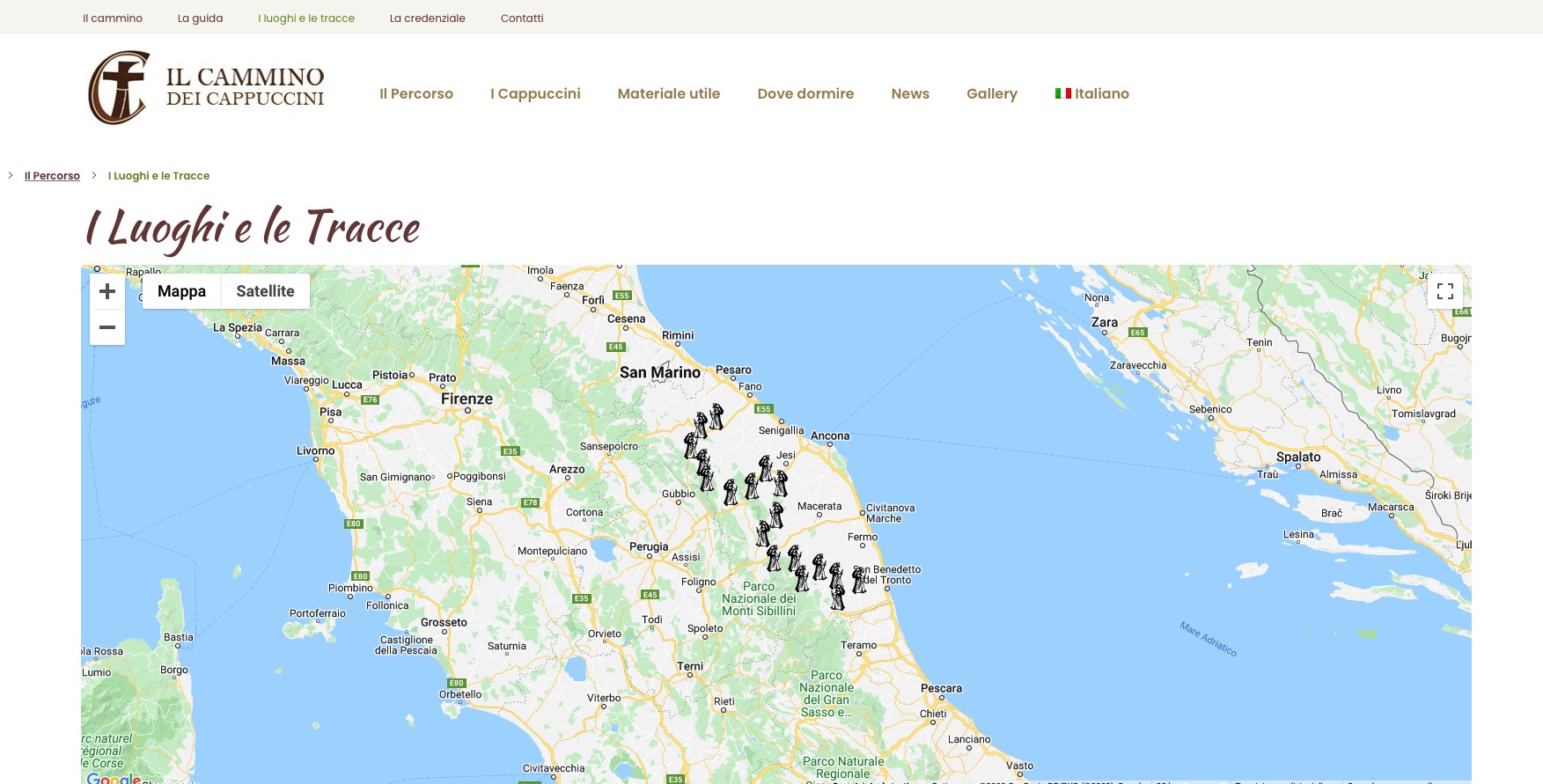Open the Materiale utile menu

668,93
